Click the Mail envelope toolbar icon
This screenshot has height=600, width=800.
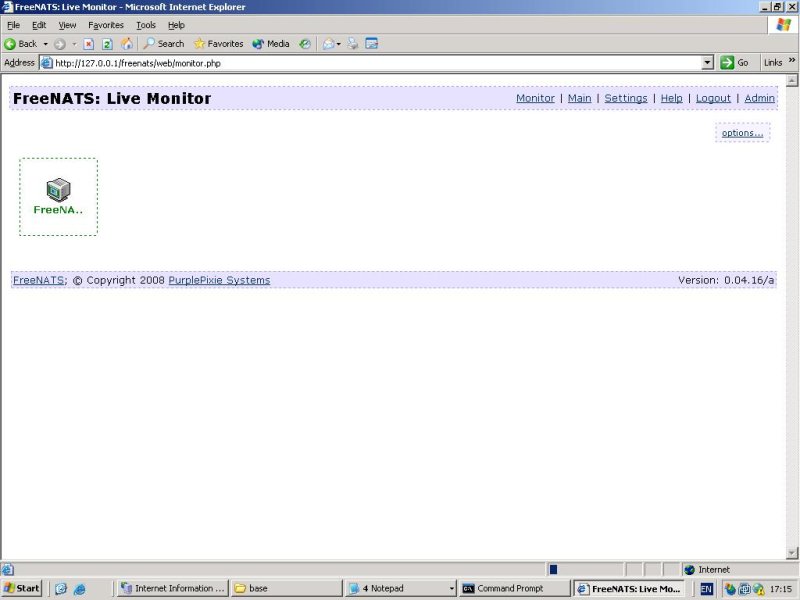click(329, 44)
